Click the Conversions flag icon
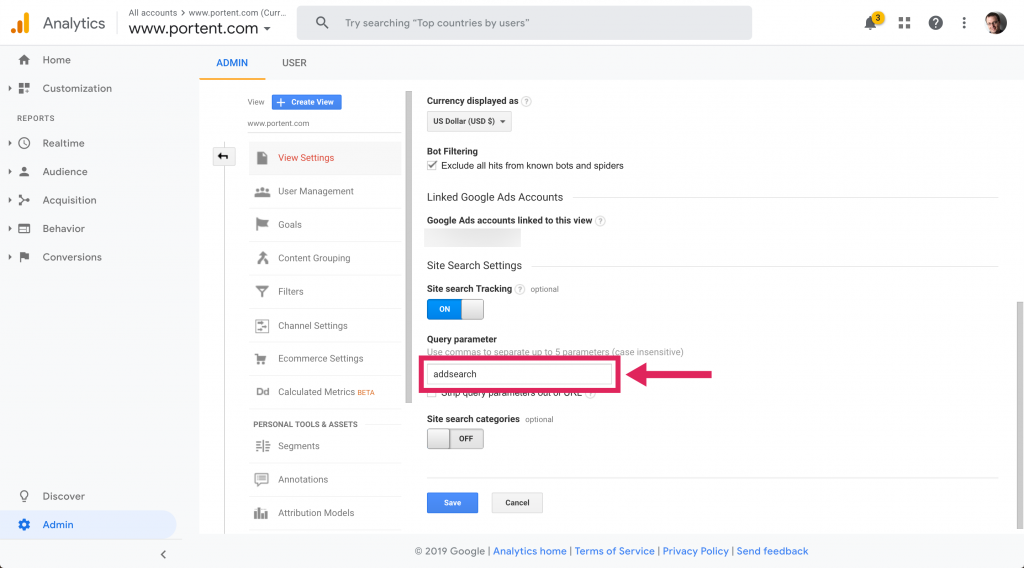 pyautogui.click(x=24, y=257)
